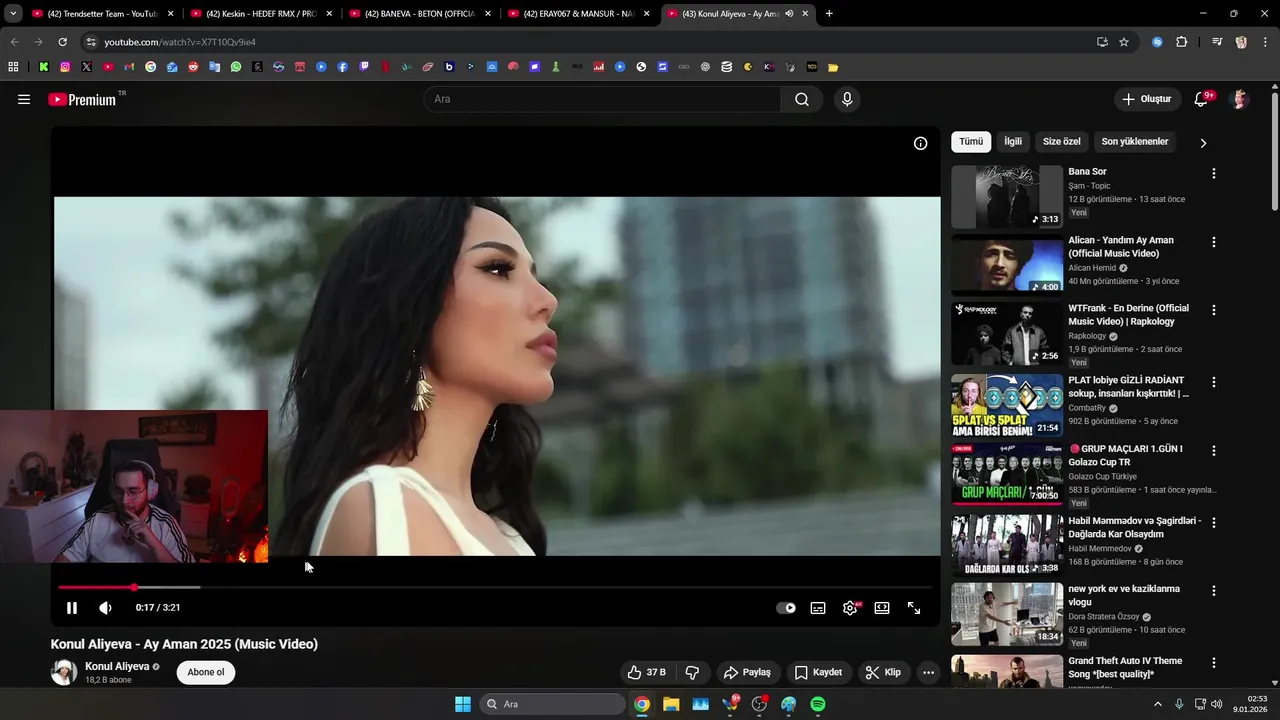The width and height of the screenshot is (1280, 720).
Task: Subscribe with Abone ol button
Action: coord(206,672)
